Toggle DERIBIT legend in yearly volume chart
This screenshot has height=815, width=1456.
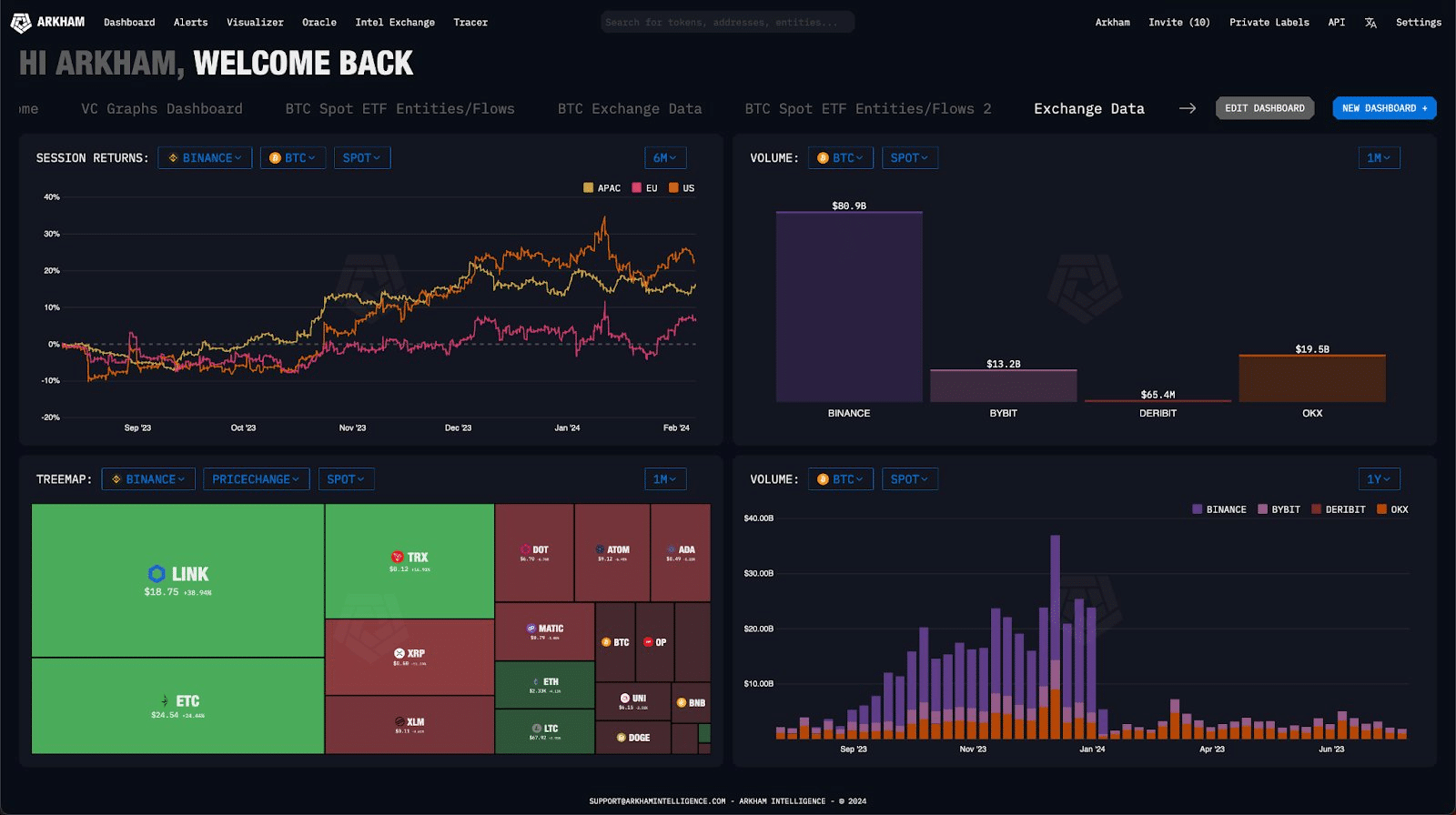click(1339, 509)
